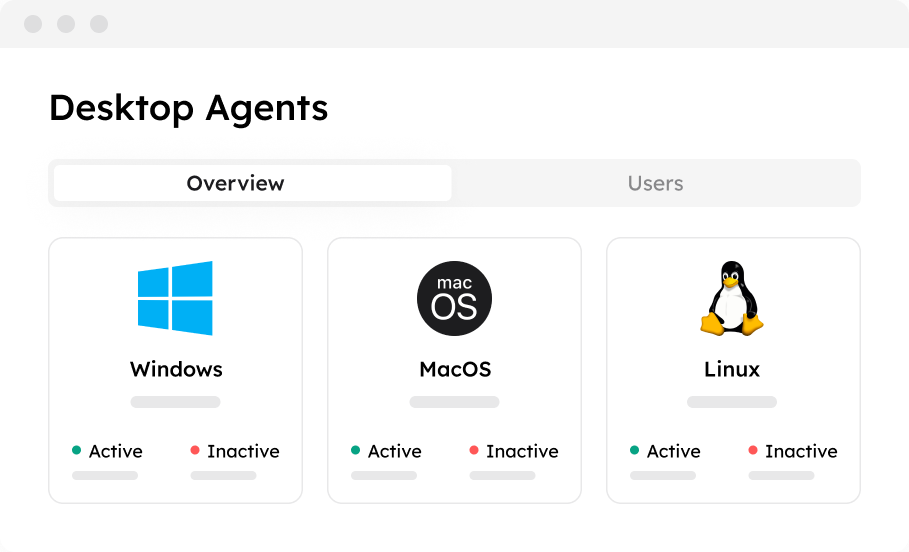Click Active label in Linux card
Viewport: 909px width, 552px height.
coord(674,451)
